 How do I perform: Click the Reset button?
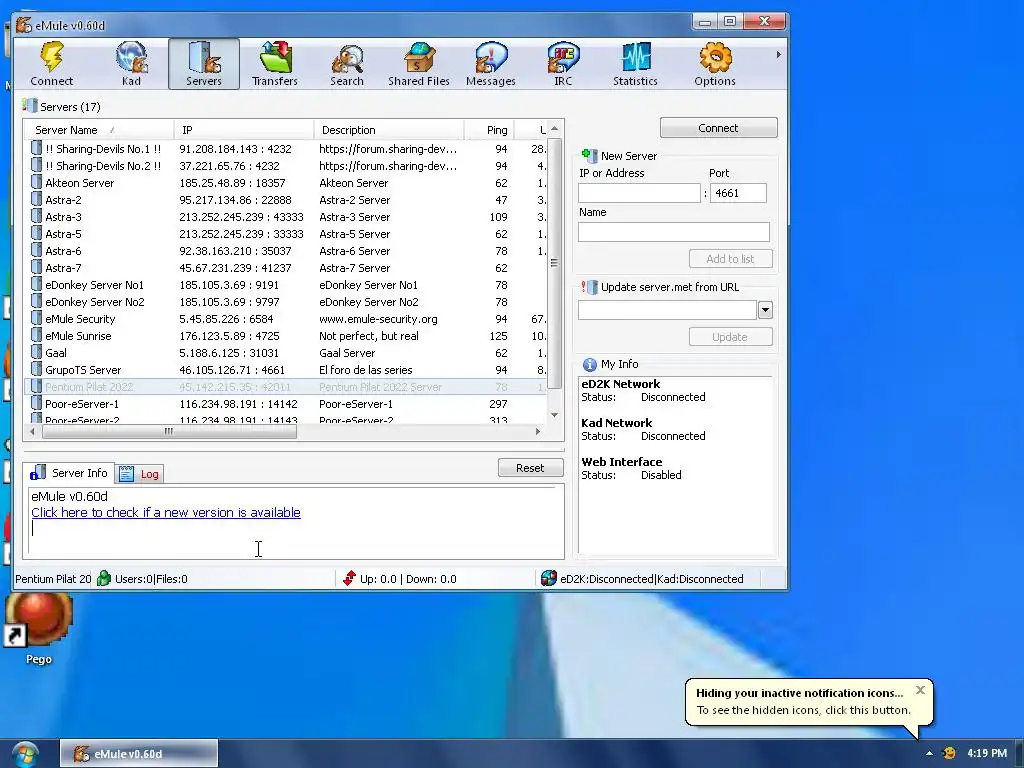coord(530,468)
